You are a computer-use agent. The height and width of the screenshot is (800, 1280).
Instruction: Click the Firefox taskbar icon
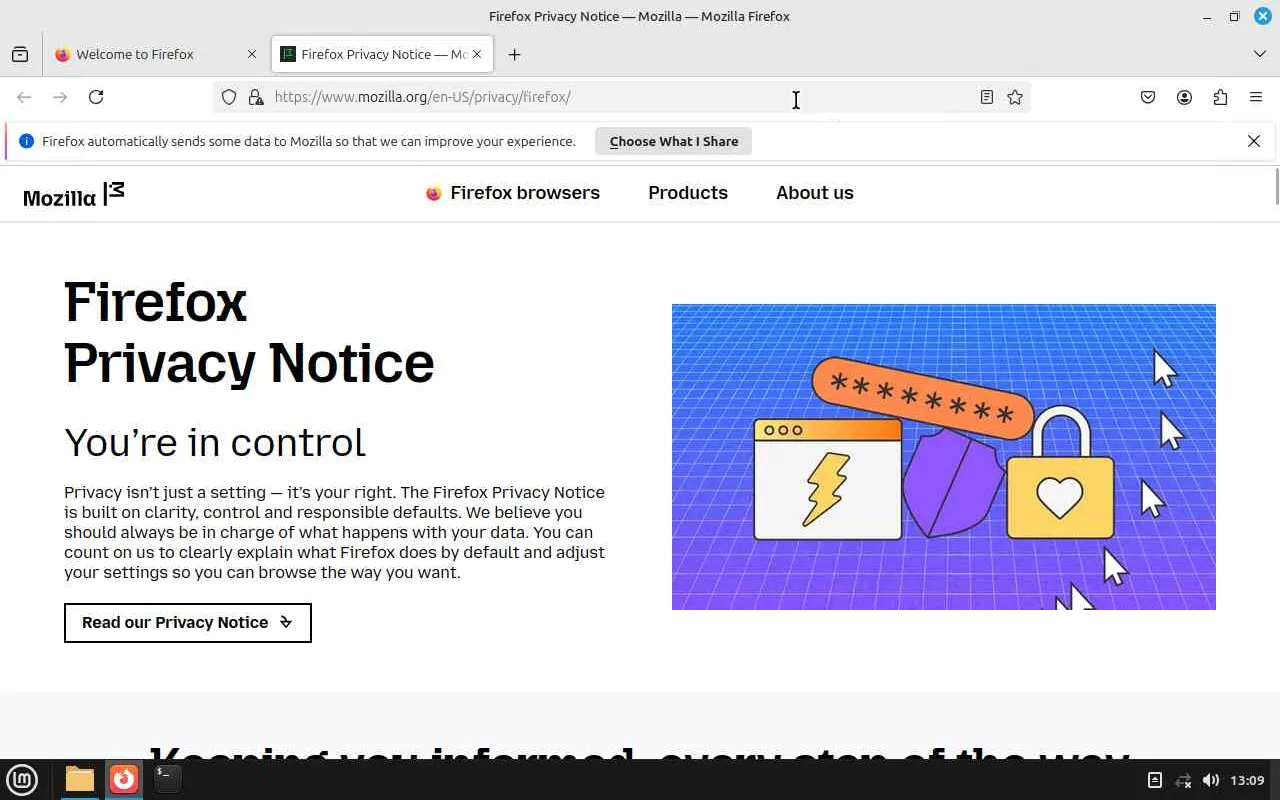coord(124,779)
